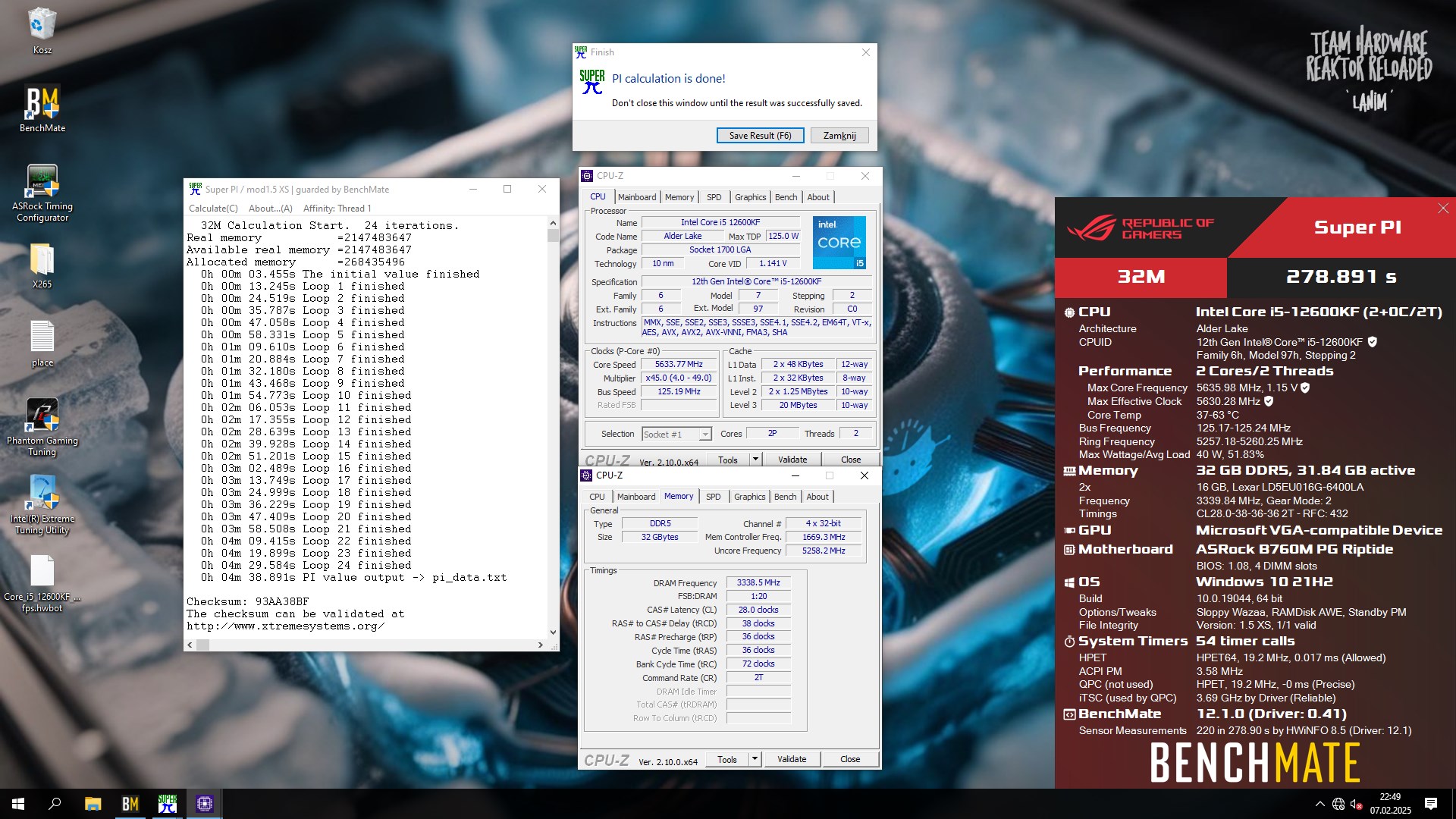The width and height of the screenshot is (1456, 819).
Task: Click Close button in upper CPU-Z window
Action: (x=851, y=459)
